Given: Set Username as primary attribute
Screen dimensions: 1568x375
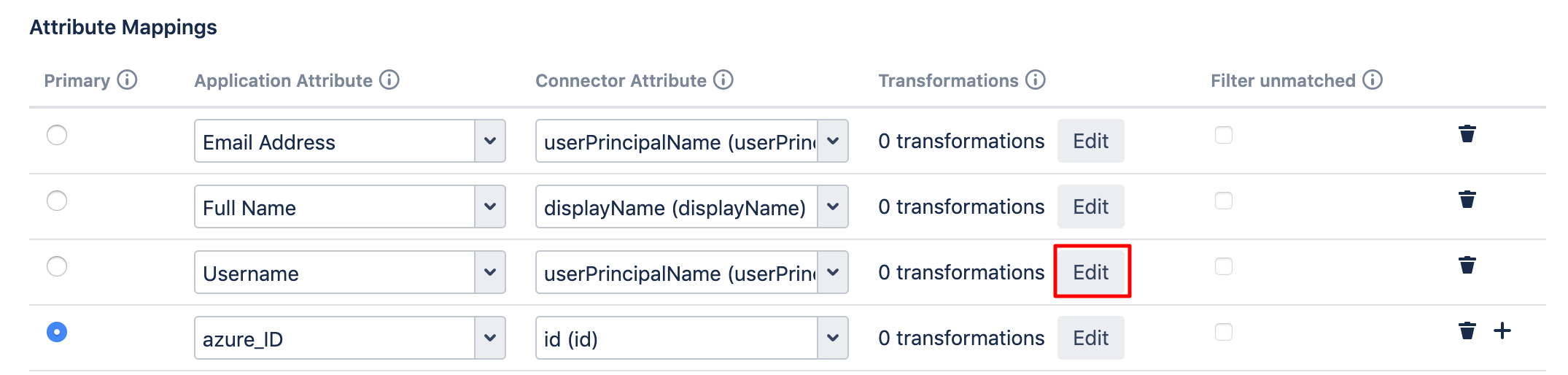Looking at the screenshot, I should (x=57, y=266).
